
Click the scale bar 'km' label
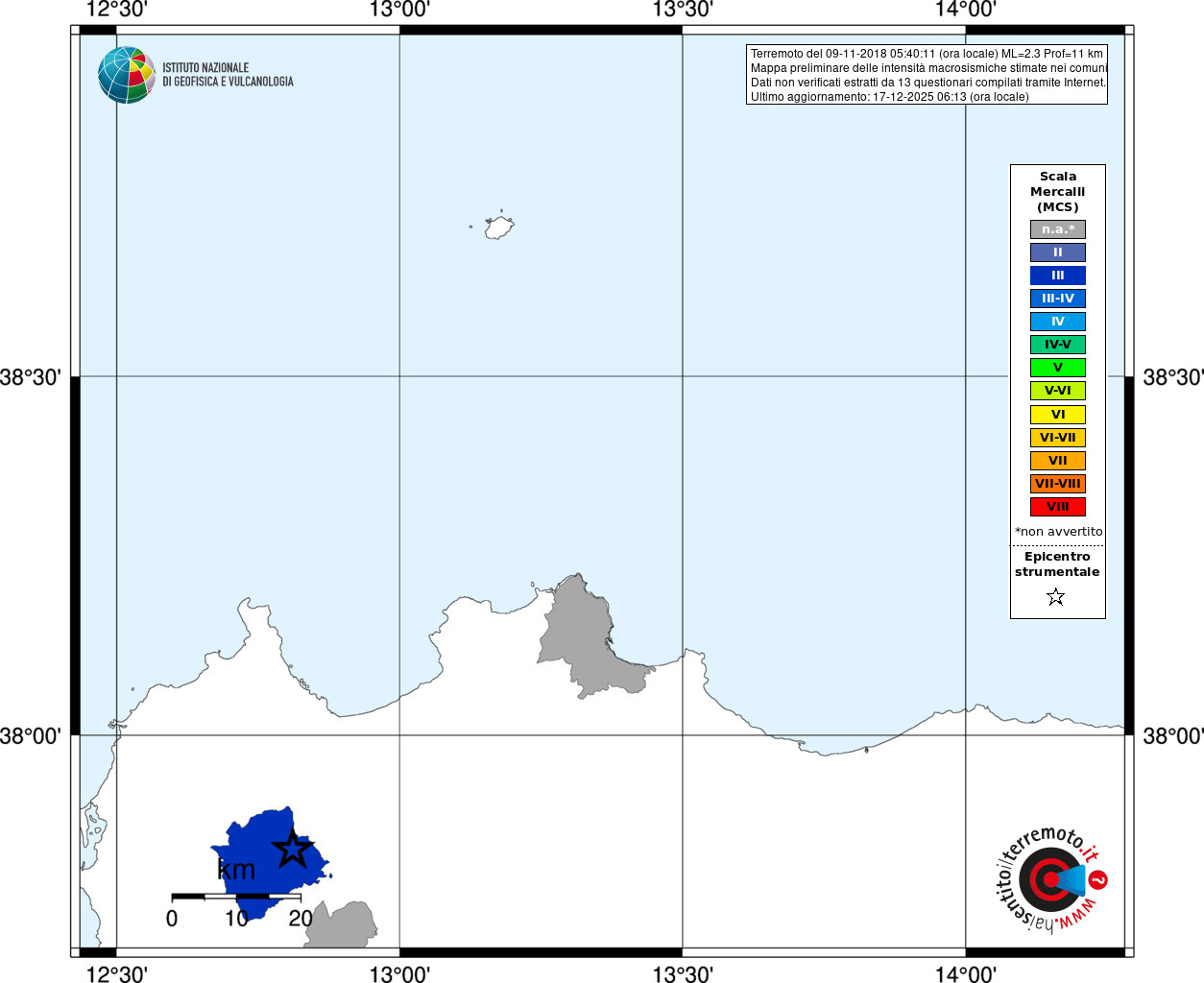click(x=236, y=870)
